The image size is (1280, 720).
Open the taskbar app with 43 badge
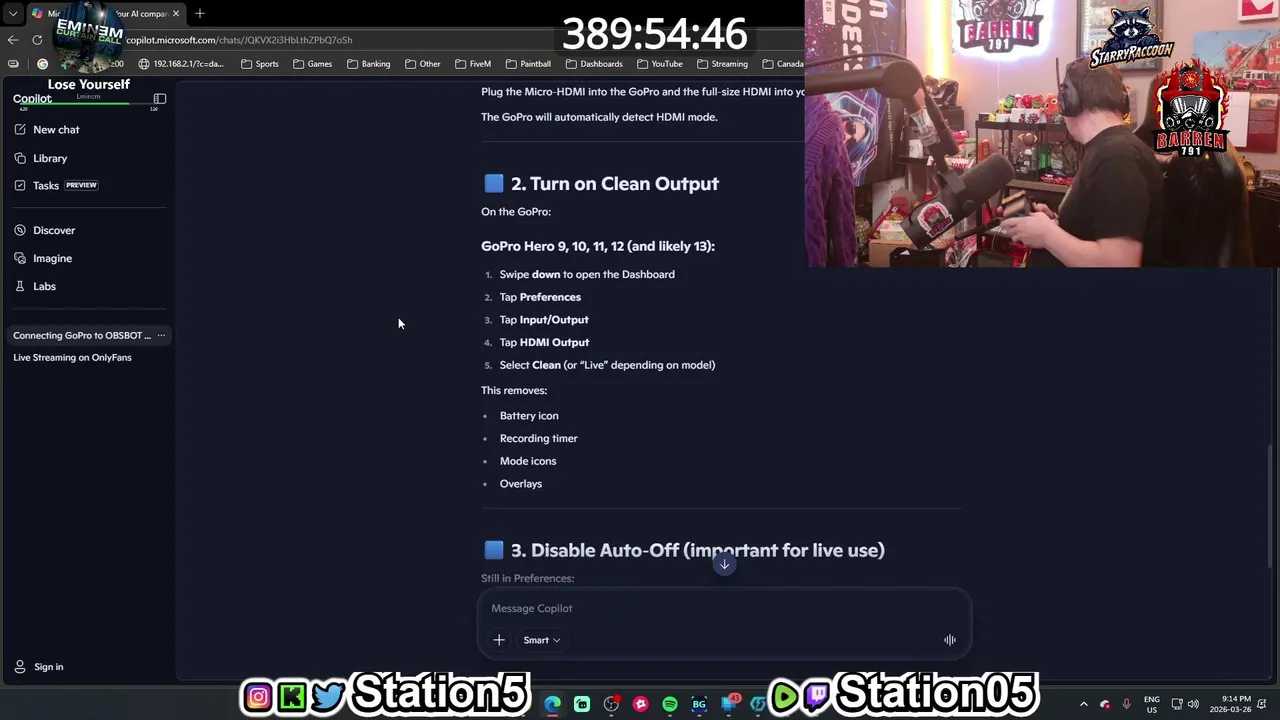click(730, 703)
